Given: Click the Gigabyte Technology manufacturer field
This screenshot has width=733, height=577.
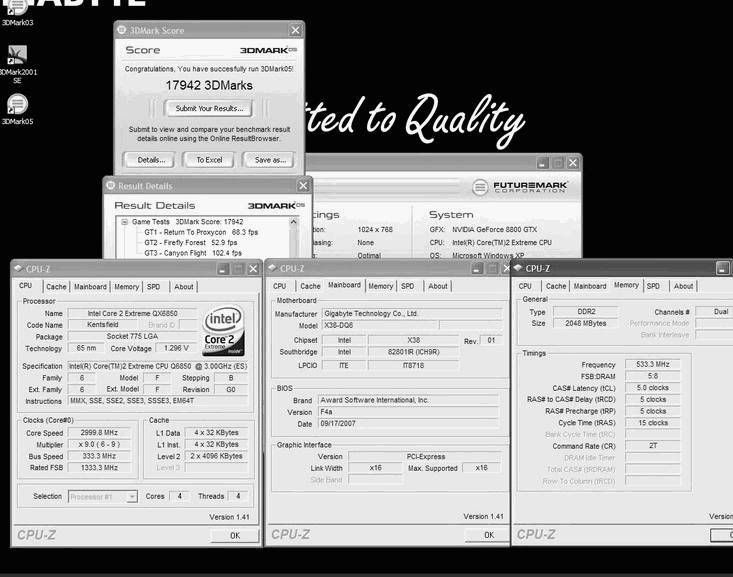Looking at the screenshot, I should (x=411, y=314).
